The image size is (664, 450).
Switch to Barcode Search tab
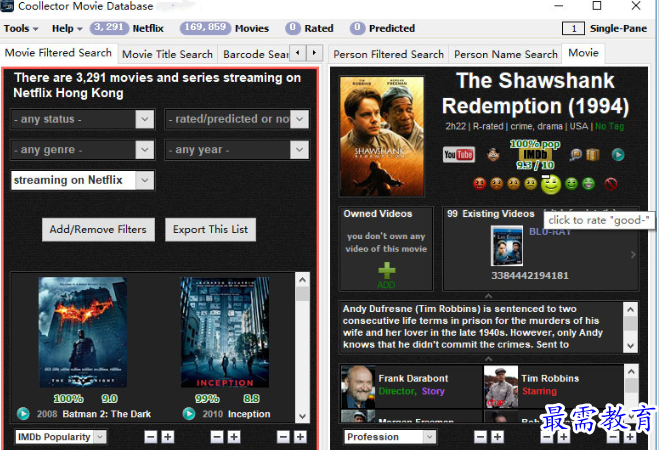[255, 55]
